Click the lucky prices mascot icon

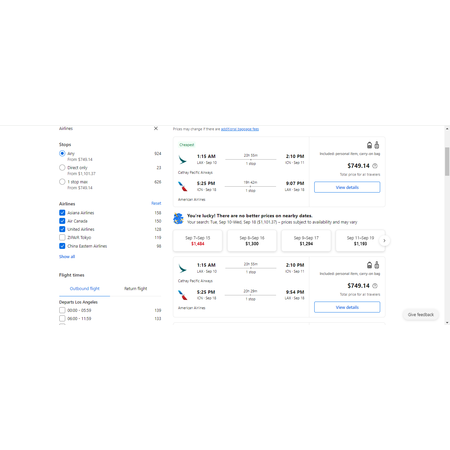178,219
